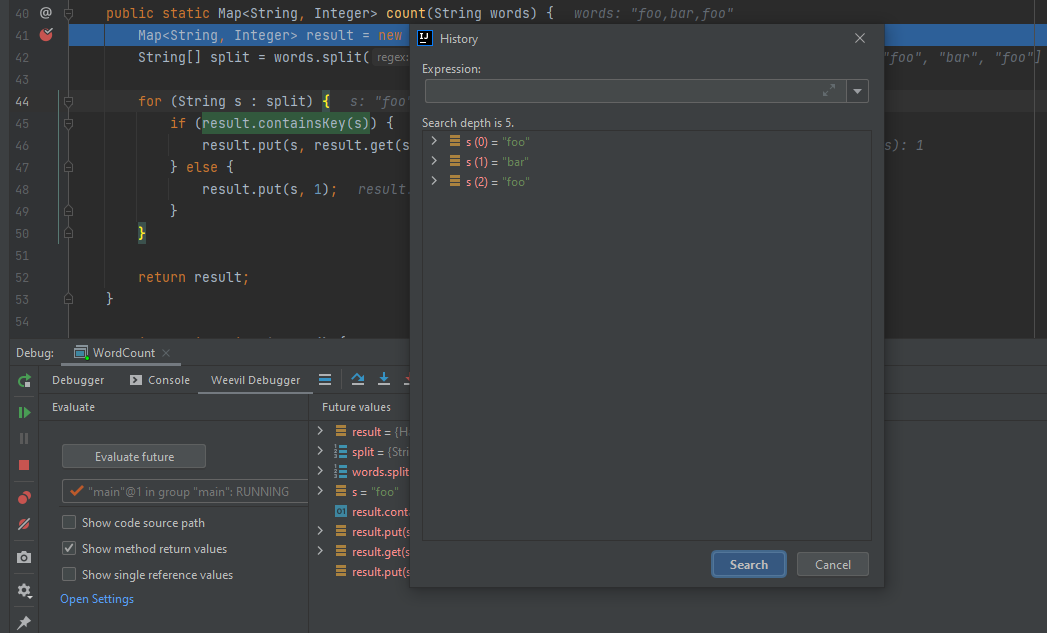The width and height of the screenshot is (1047, 633).
Task: Uncheck Show method return values
Action: pyautogui.click(x=69, y=548)
